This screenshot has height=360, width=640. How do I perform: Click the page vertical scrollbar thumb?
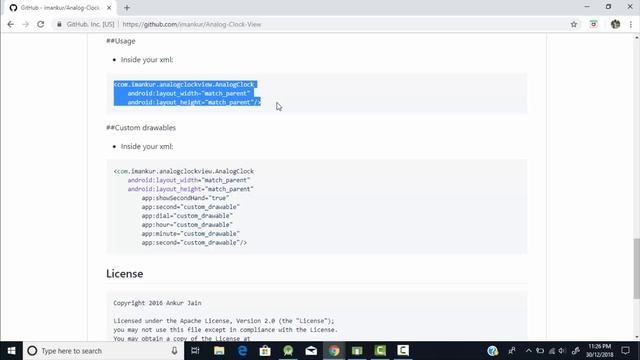636,269
